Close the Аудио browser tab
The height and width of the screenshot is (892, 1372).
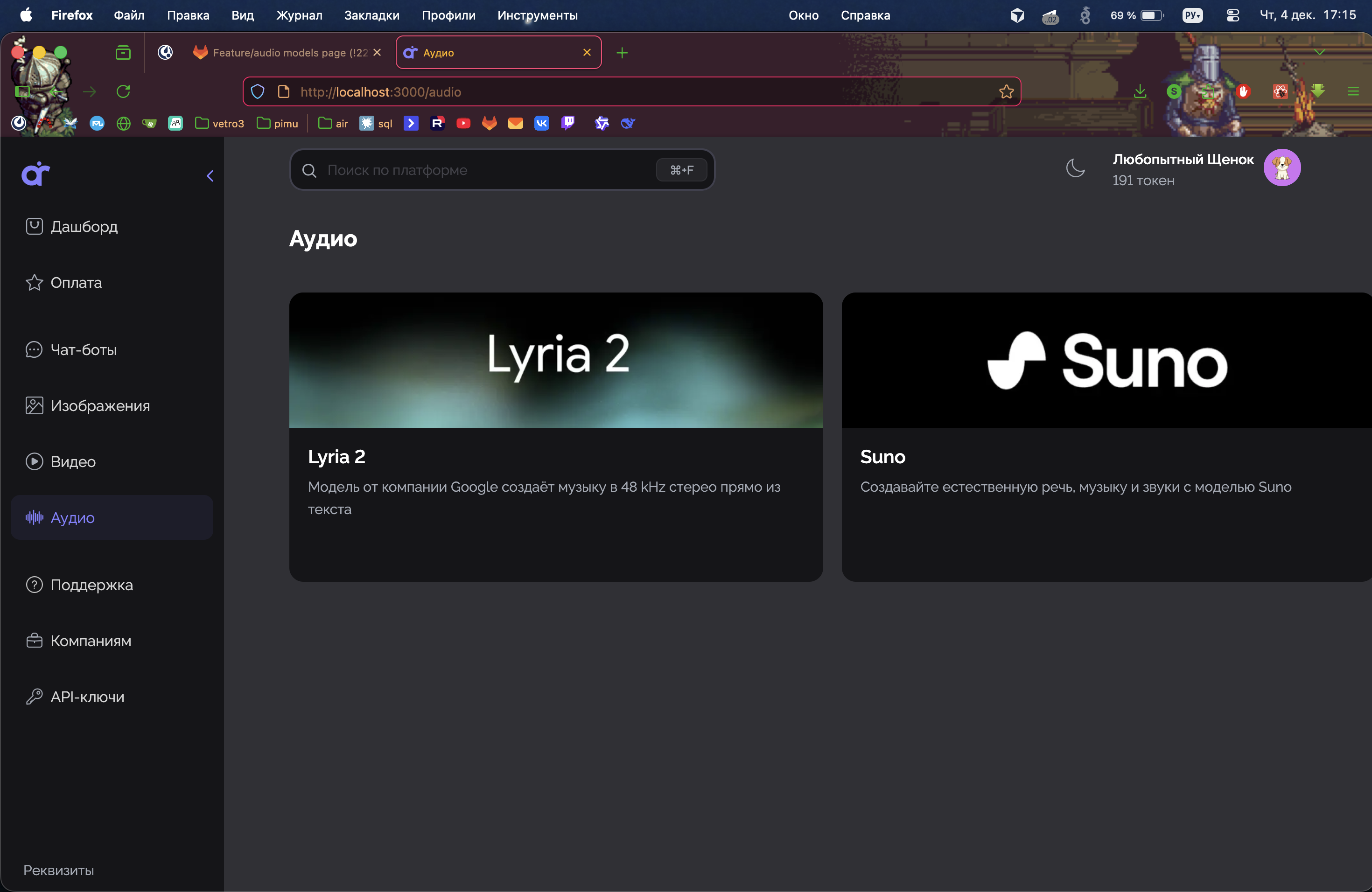(587, 52)
